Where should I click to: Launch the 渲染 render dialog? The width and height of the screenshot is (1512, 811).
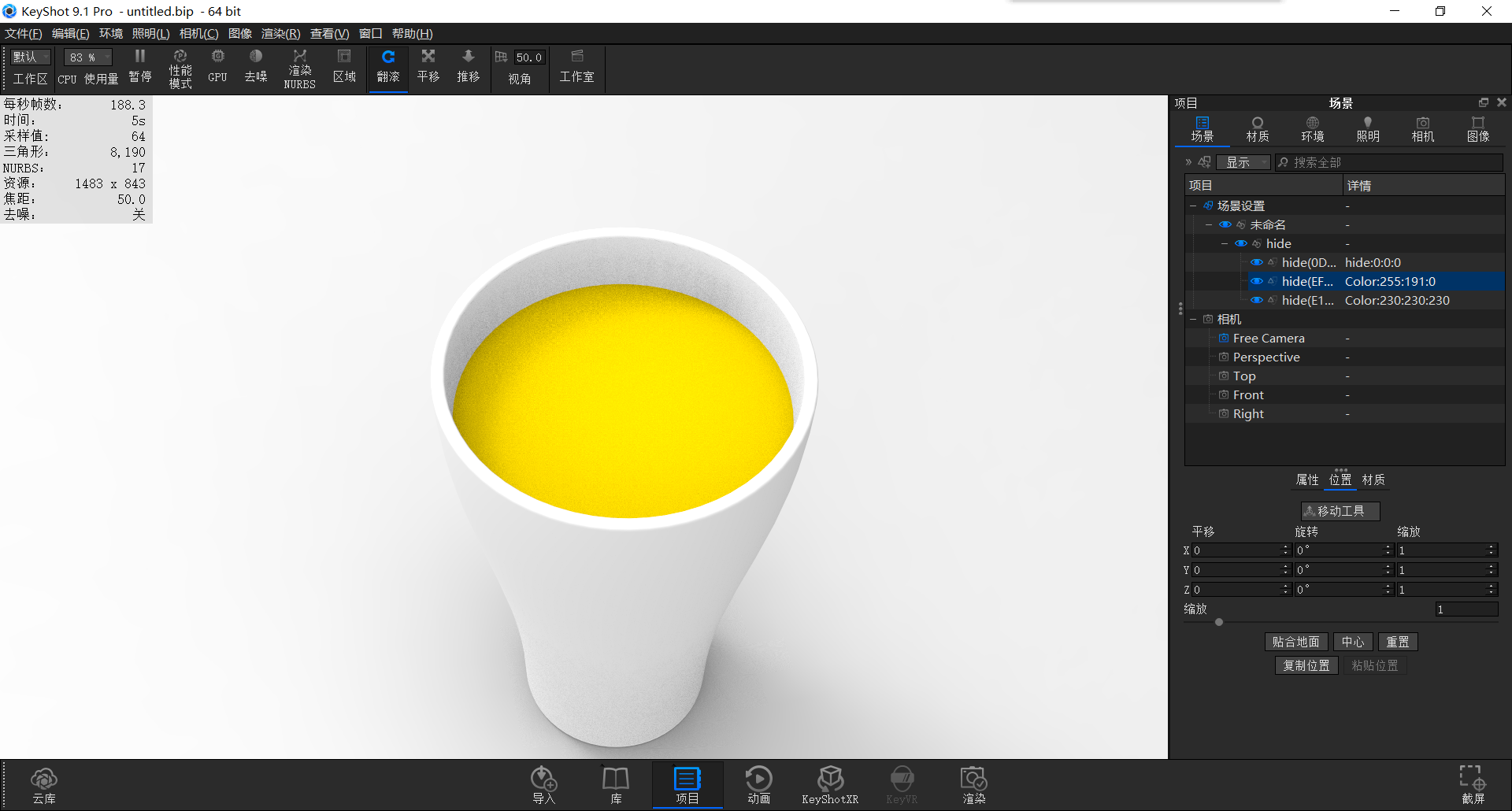click(x=973, y=783)
